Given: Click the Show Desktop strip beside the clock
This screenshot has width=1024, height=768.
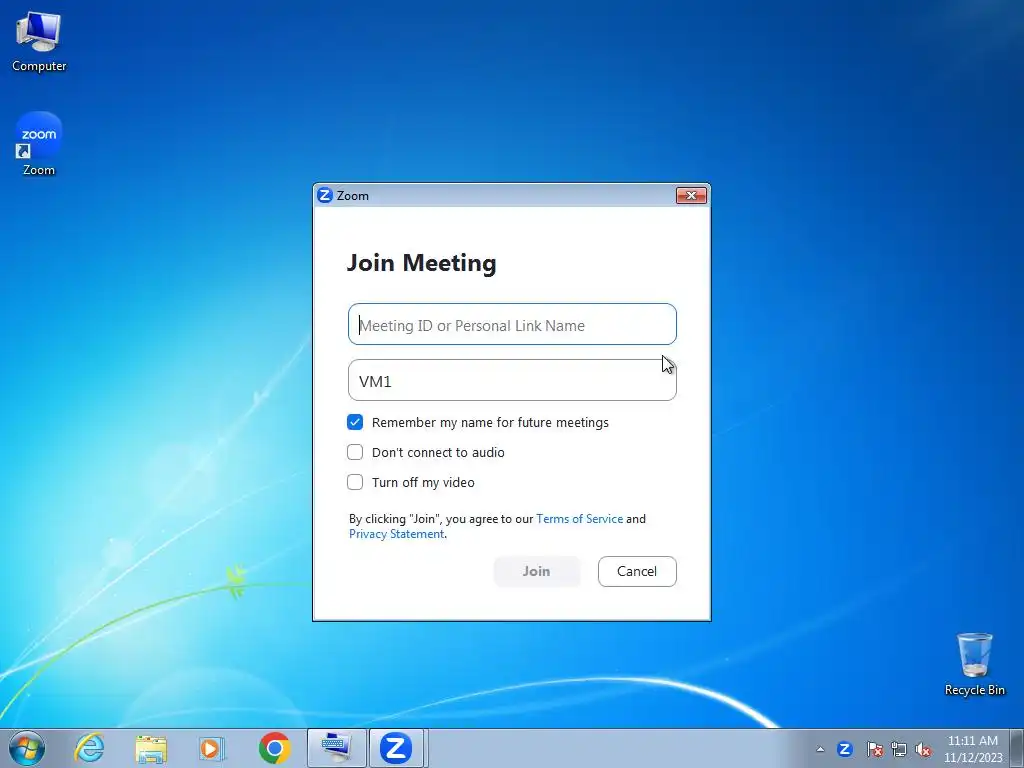Looking at the screenshot, I should pos(1017,749).
